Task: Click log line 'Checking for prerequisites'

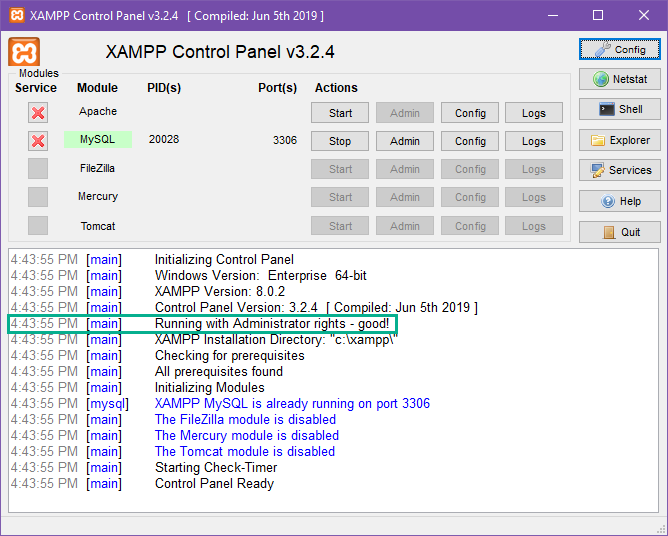Action: click(230, 356)
